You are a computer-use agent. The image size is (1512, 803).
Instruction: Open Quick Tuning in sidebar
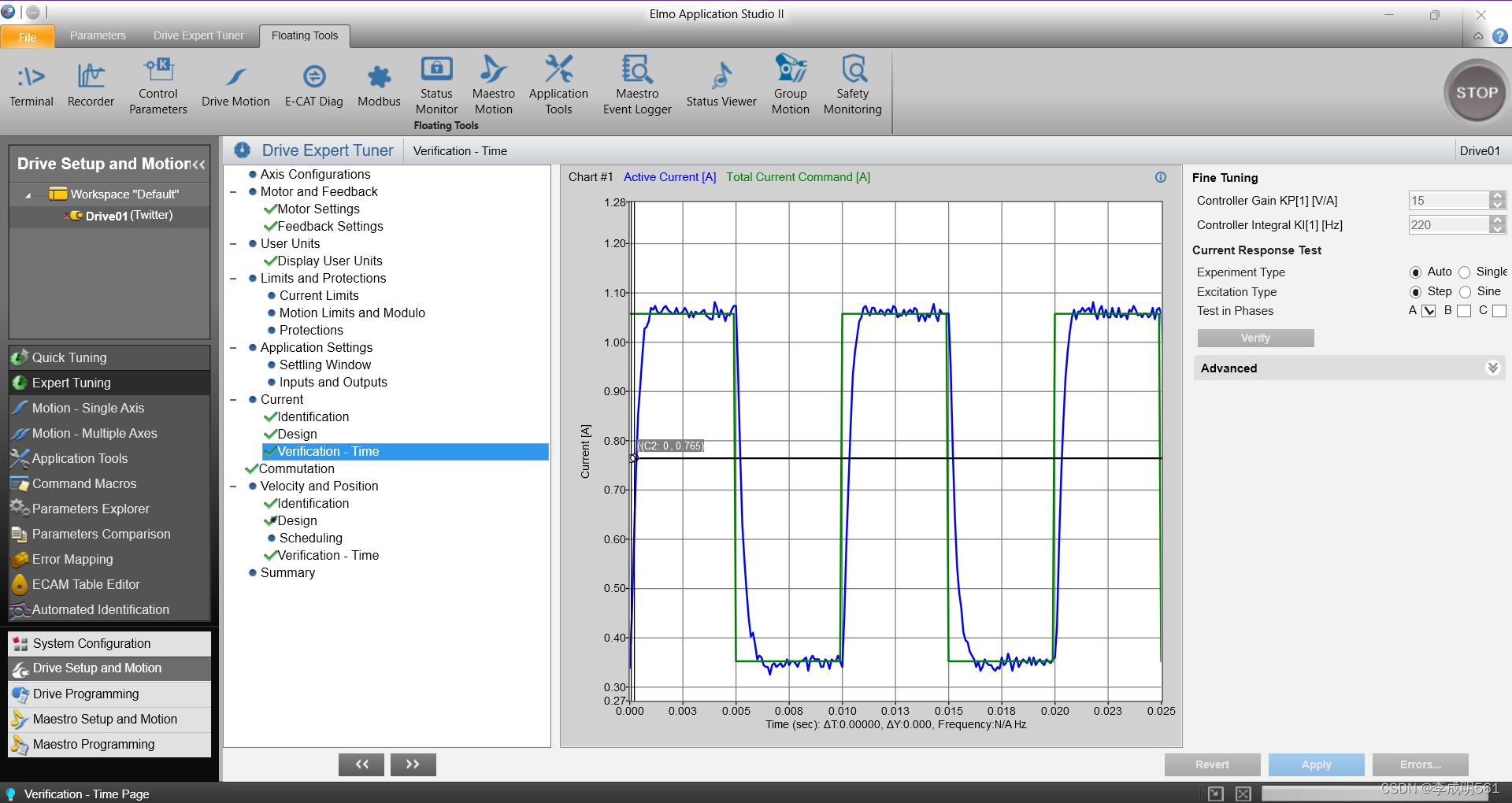point(109,357)
